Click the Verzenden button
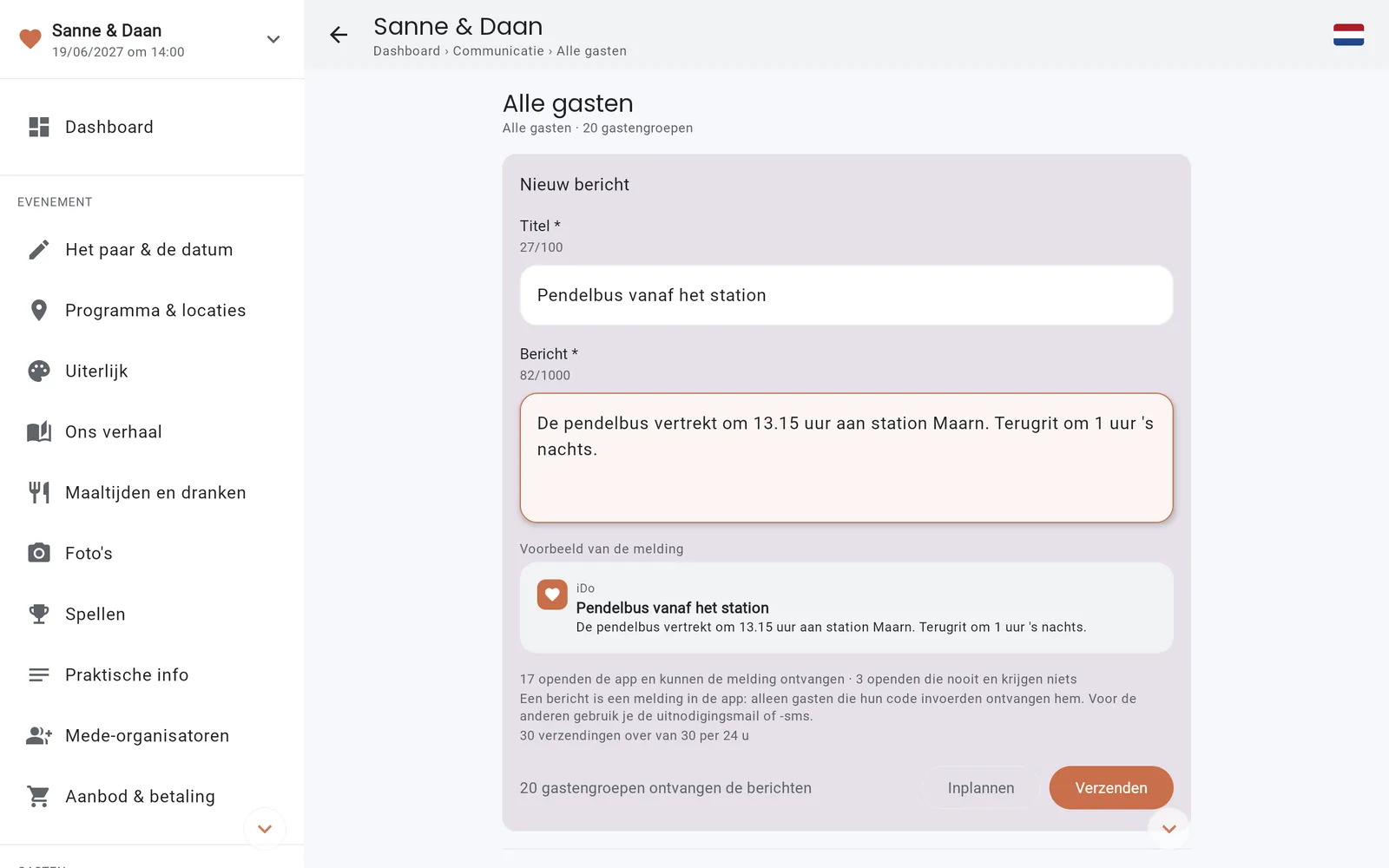The width and height of the screenshot is (1389, 868). point(1111,788)
